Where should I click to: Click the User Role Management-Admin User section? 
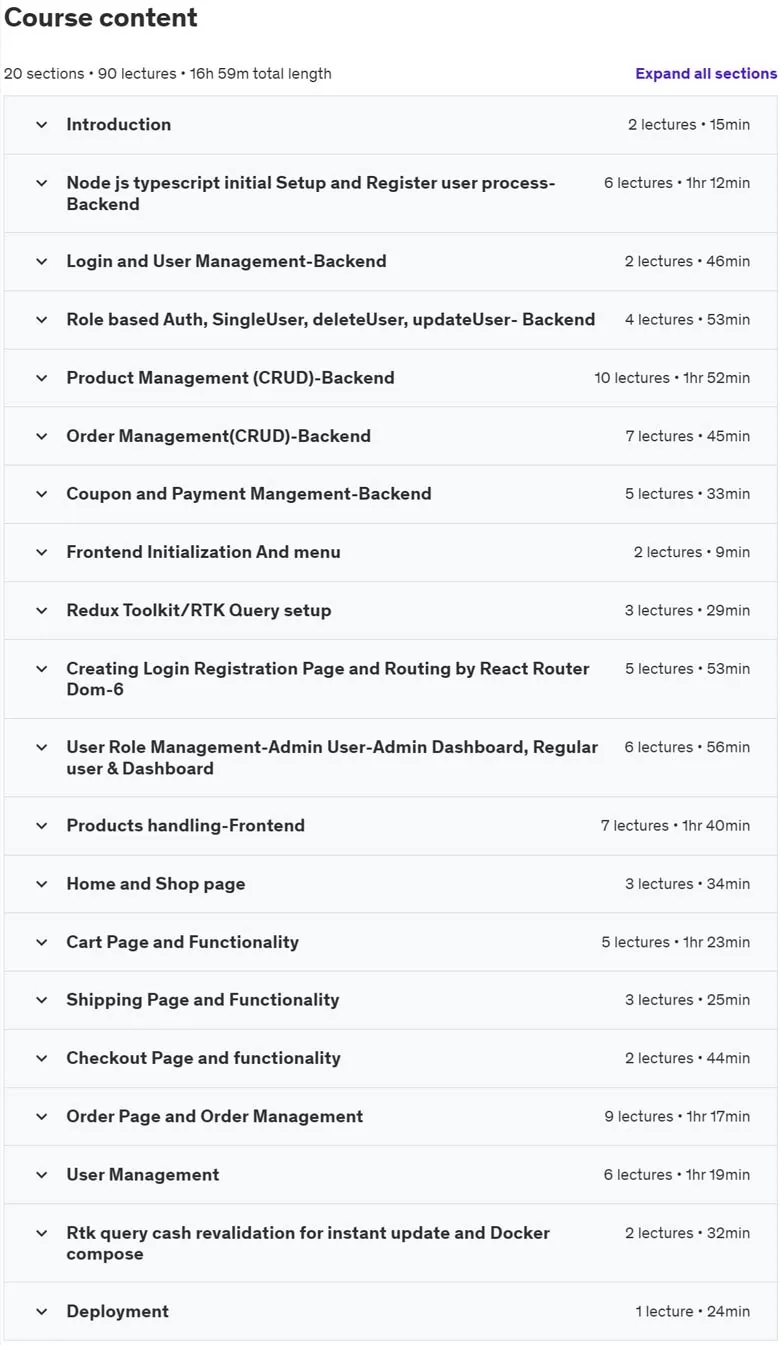(x=390, y=758)
